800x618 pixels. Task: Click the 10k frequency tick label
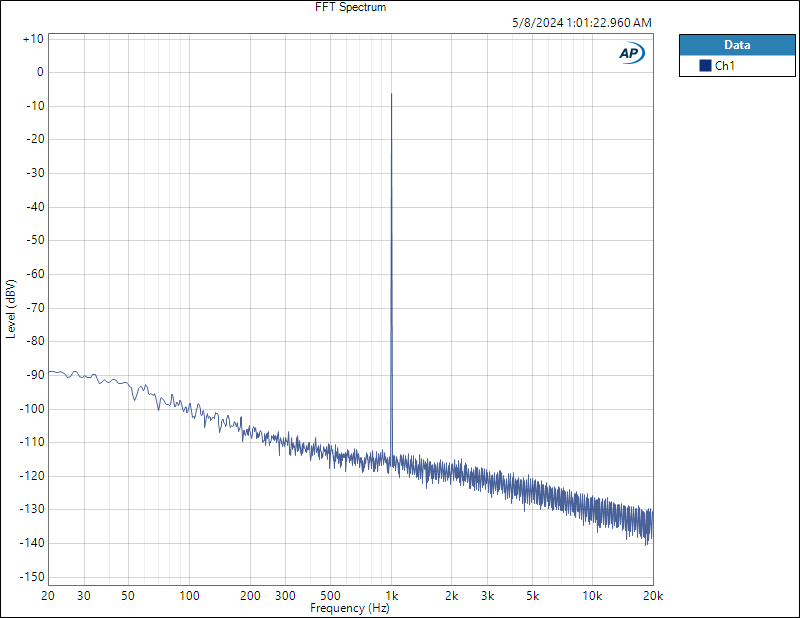592,596
